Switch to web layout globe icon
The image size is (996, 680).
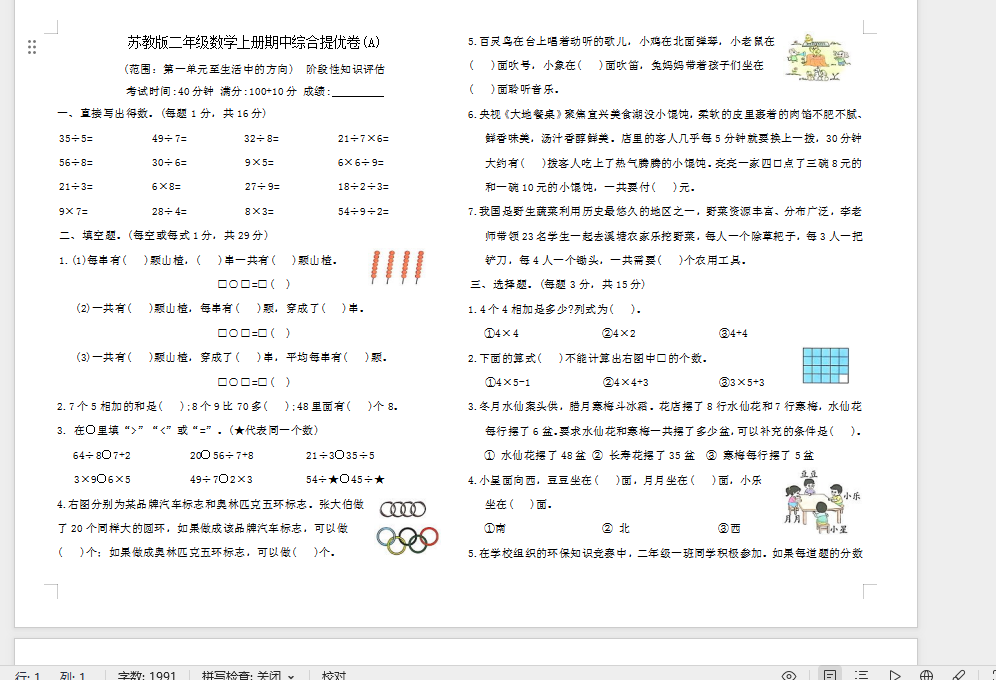(x=926, y=676)
